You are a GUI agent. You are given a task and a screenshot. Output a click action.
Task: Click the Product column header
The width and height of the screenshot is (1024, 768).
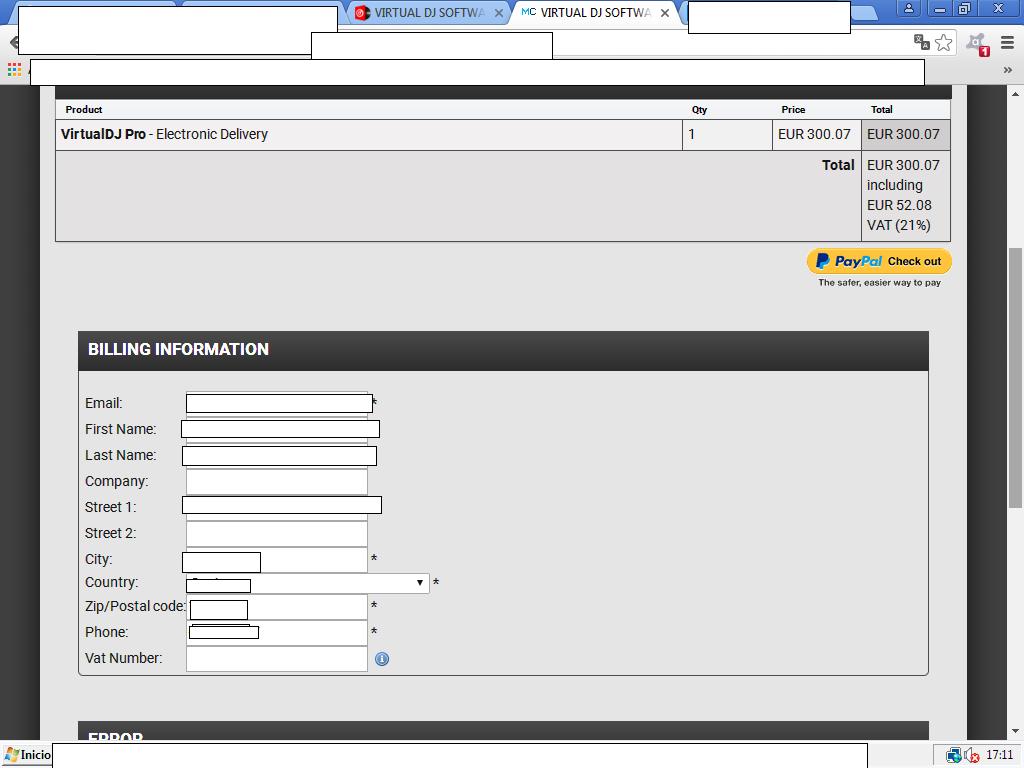[84, 110]
